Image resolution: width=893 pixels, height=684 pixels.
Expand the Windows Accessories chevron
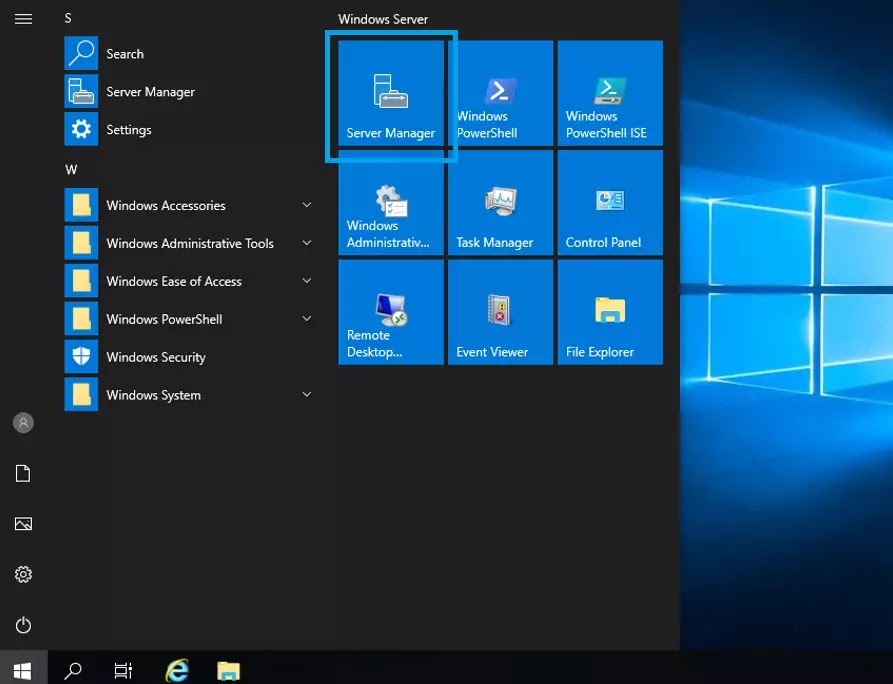pyautogui.click(x=306, y=205)
